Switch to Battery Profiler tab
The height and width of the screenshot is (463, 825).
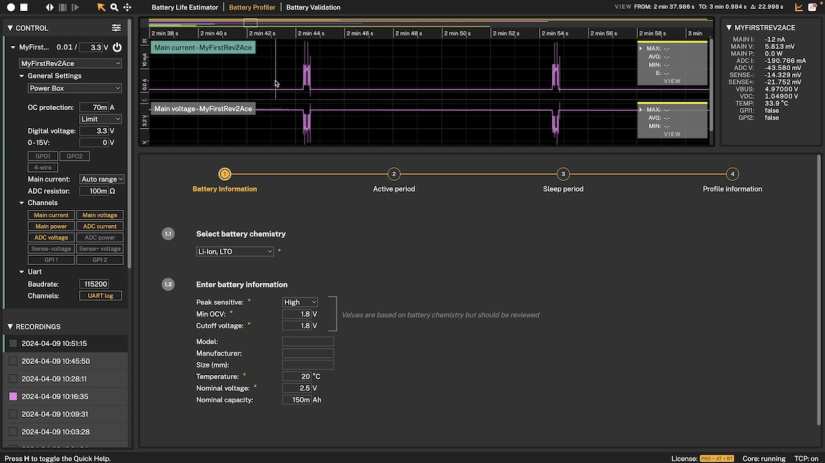252,7
